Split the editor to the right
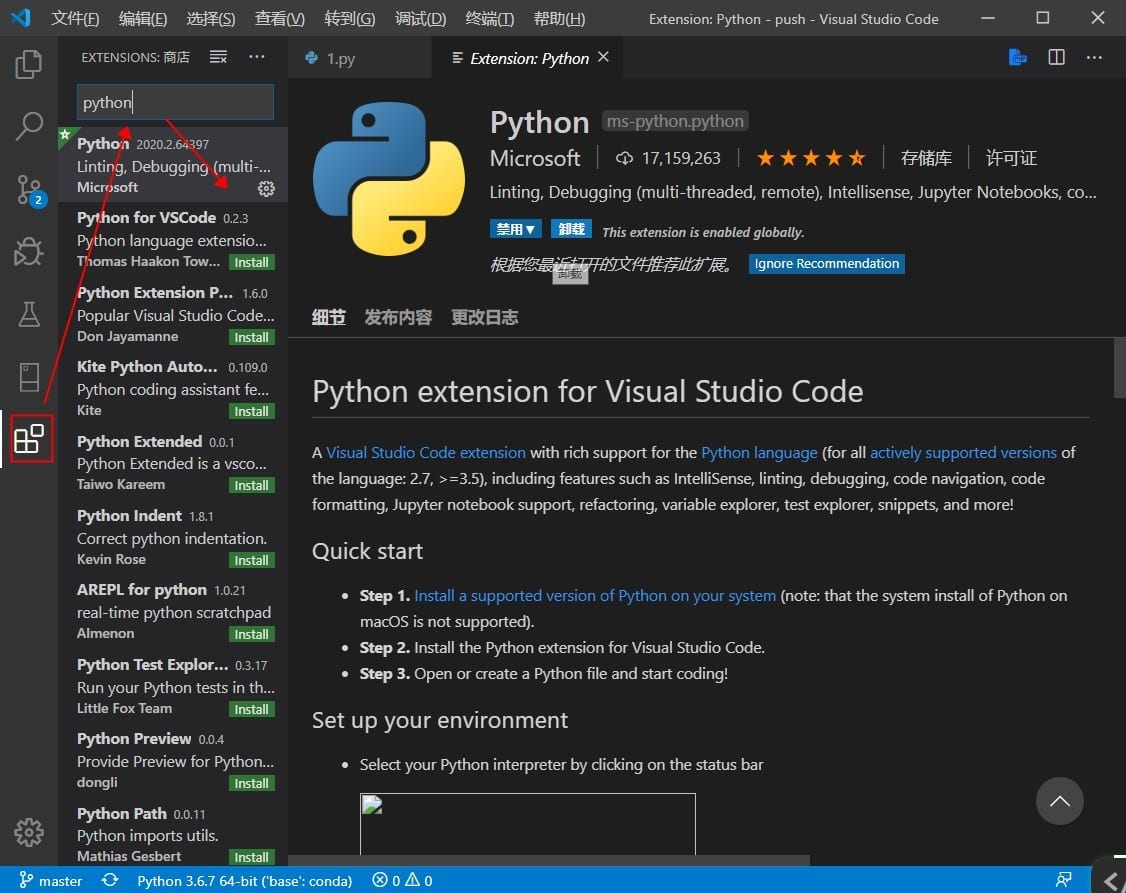 click(x=1056, y=58)
